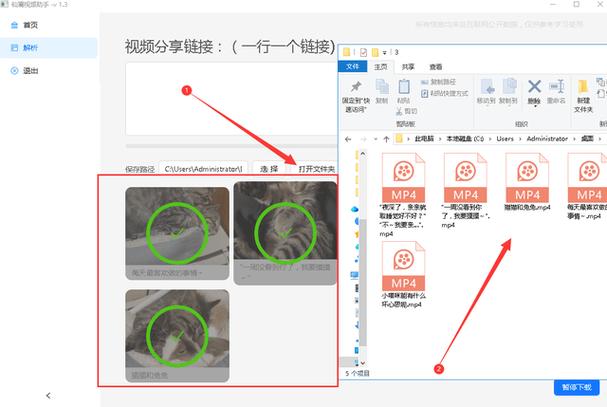Switch to the 主页 ribbon tab

(x=381, y=67)
